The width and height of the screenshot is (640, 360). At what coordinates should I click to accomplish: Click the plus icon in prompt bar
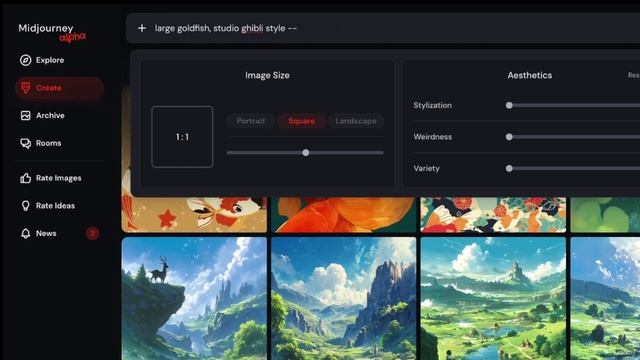pyautogui.click(x=142, y=28)
